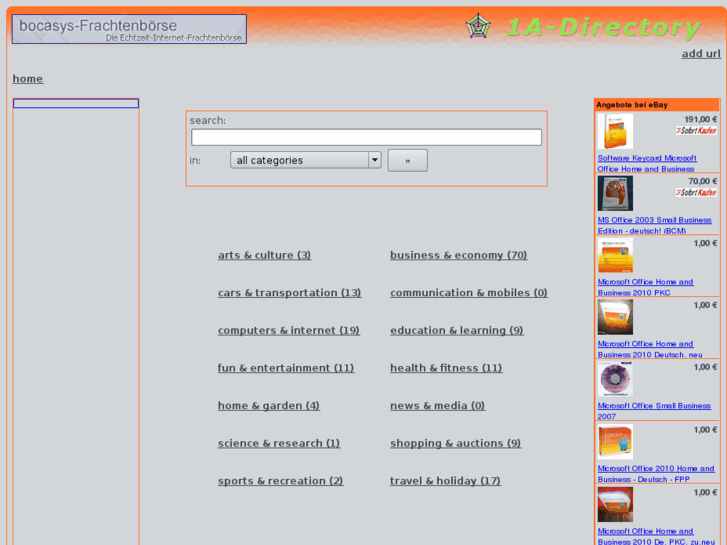Image resolution: width=727 pixels, height=545 pixels.
Task: Click Sofort Kaufen badge for 191,00 € item
Action: coord(696,131)
